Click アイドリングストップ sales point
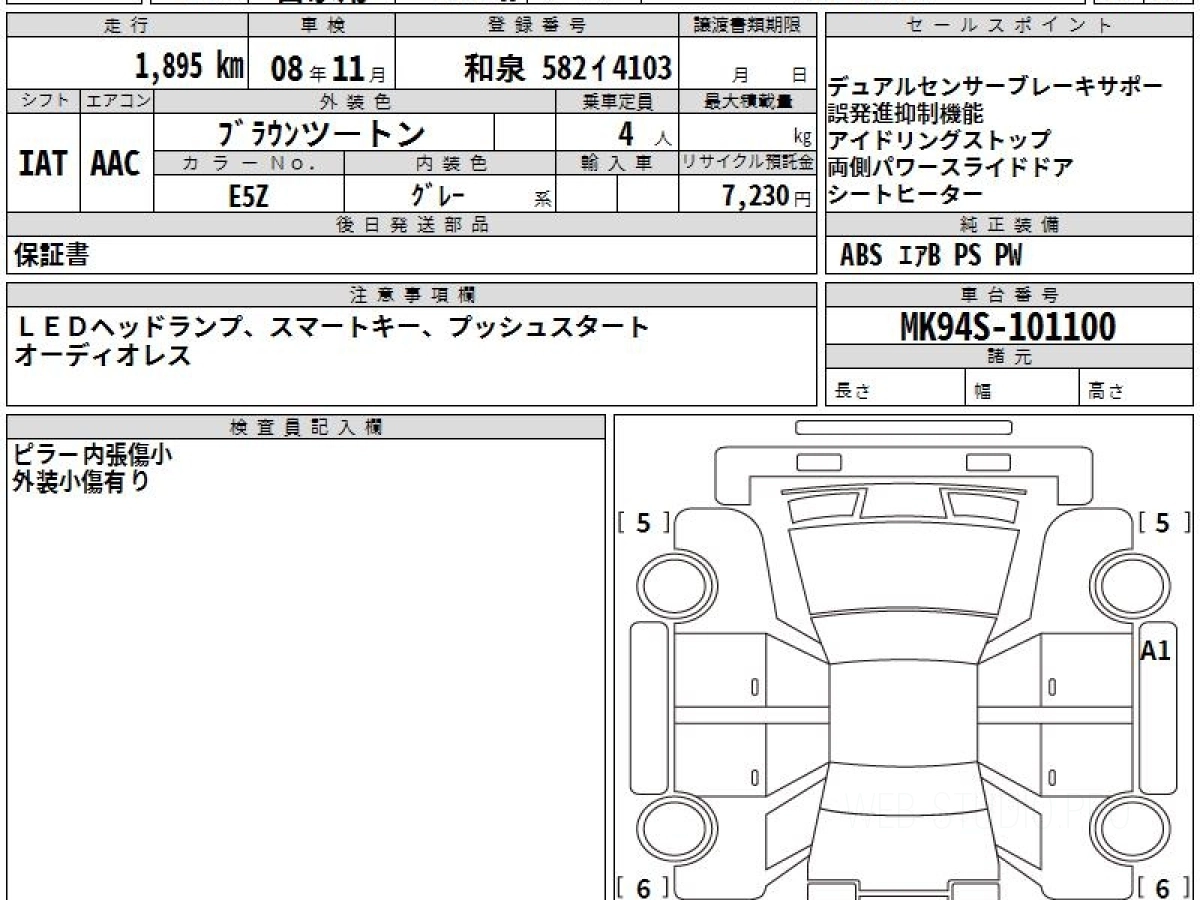 (939, 140)
